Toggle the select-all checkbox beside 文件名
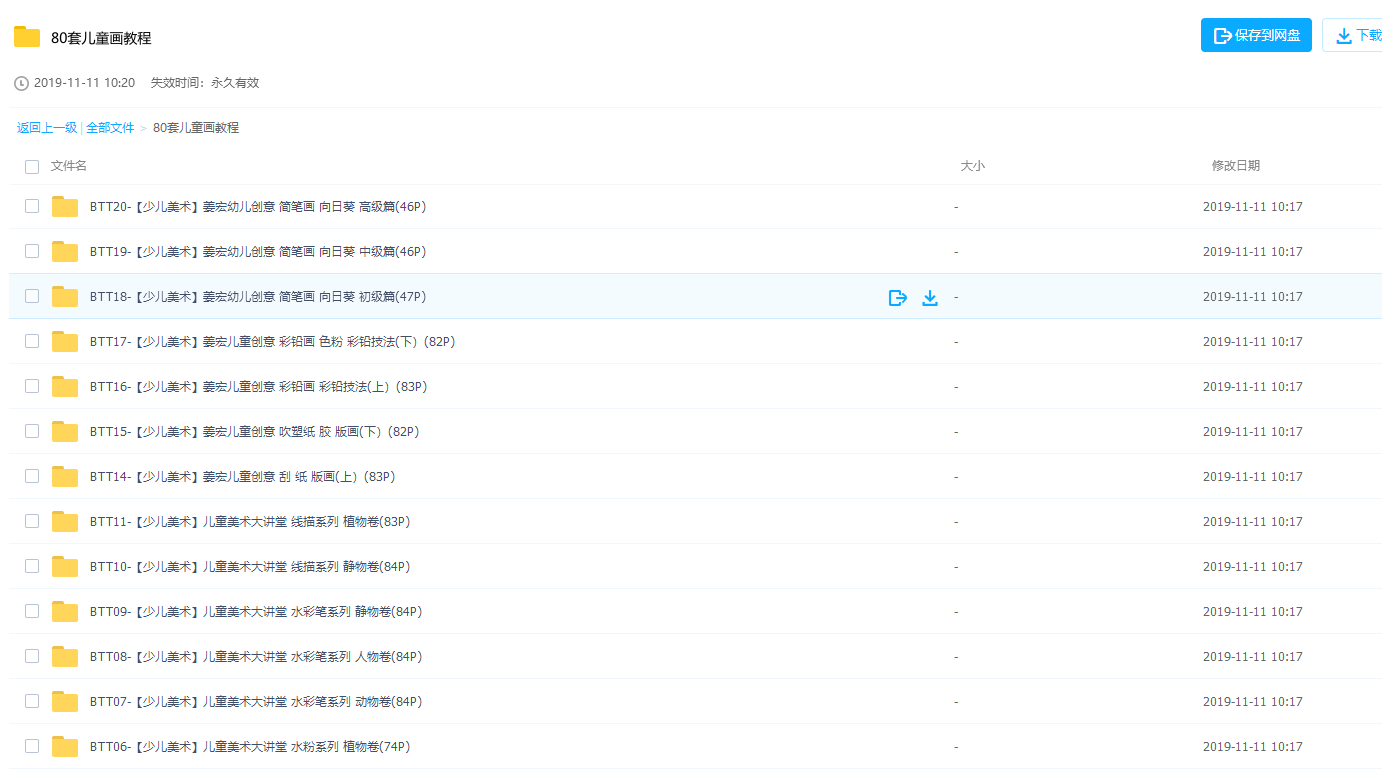Screen dimensions: 1382x773 32,167
